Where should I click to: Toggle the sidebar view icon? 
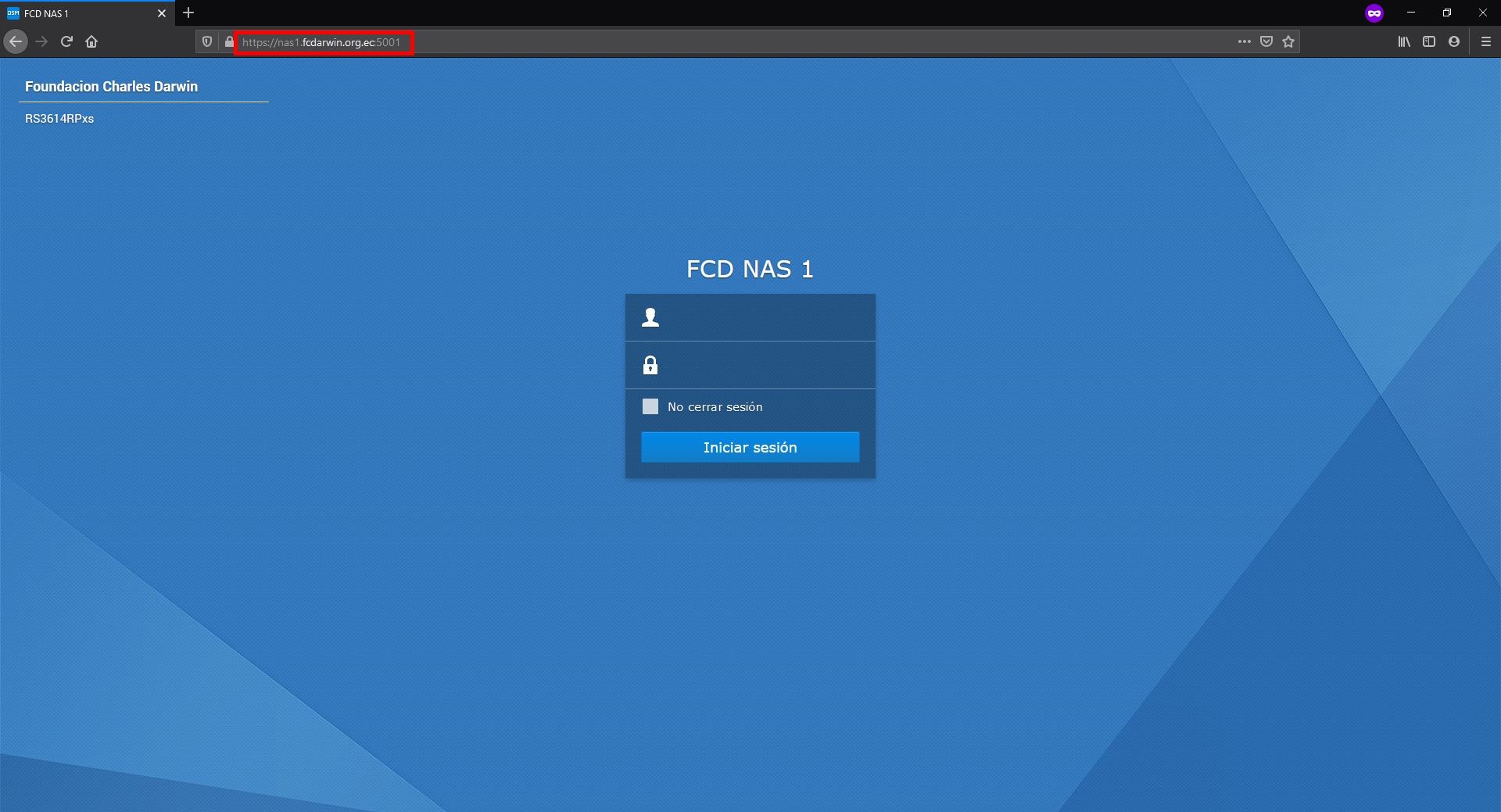point(1429,41)
